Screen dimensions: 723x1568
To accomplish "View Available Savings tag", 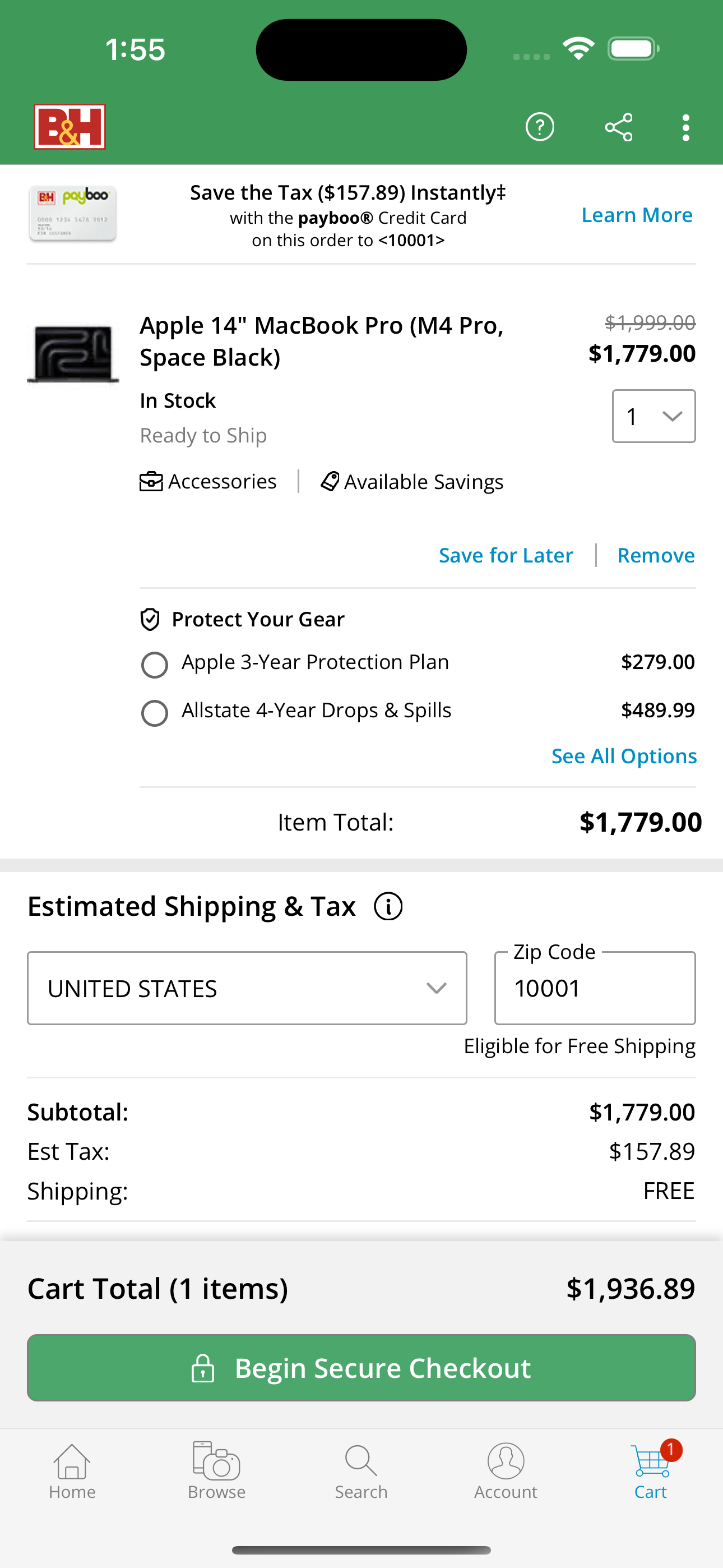I will [413, 482].
